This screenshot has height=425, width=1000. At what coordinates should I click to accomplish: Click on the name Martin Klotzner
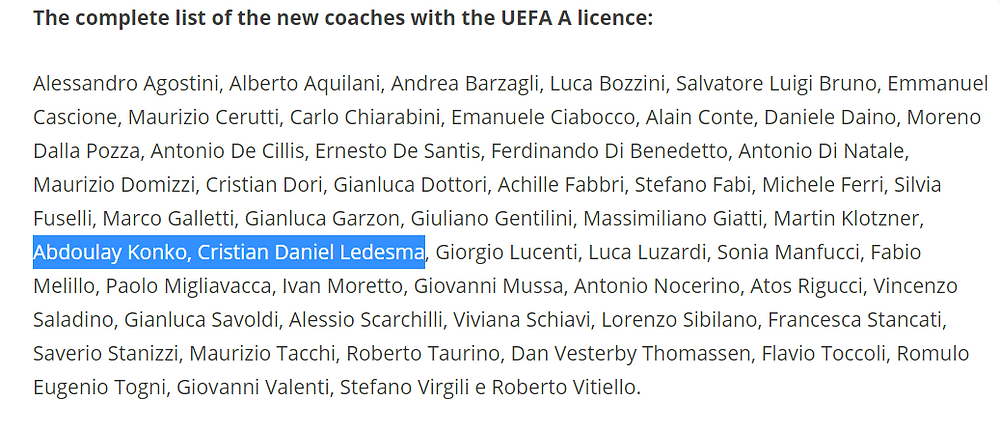point(848,218)
